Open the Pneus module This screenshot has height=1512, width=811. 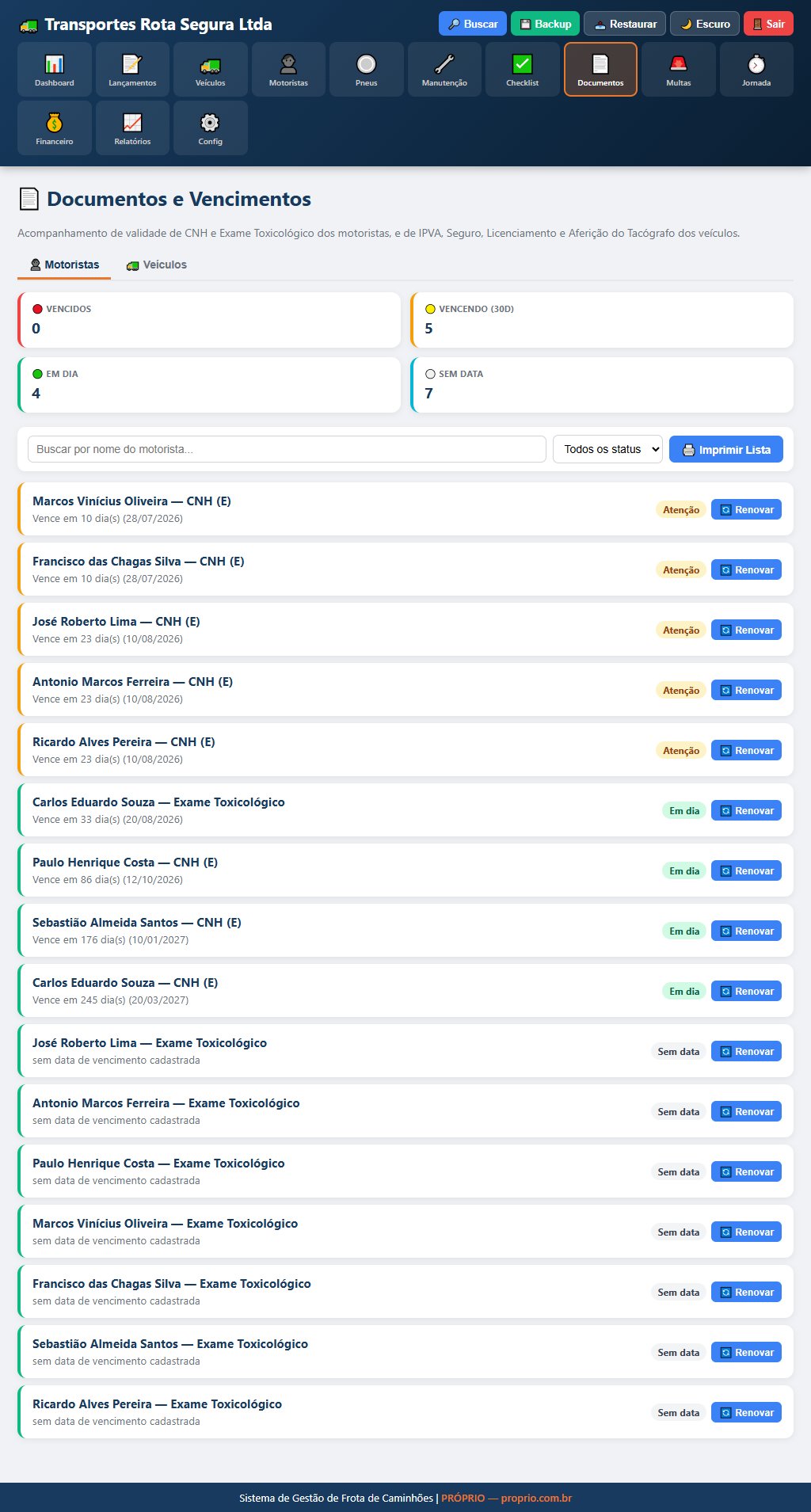pos(367,70)
